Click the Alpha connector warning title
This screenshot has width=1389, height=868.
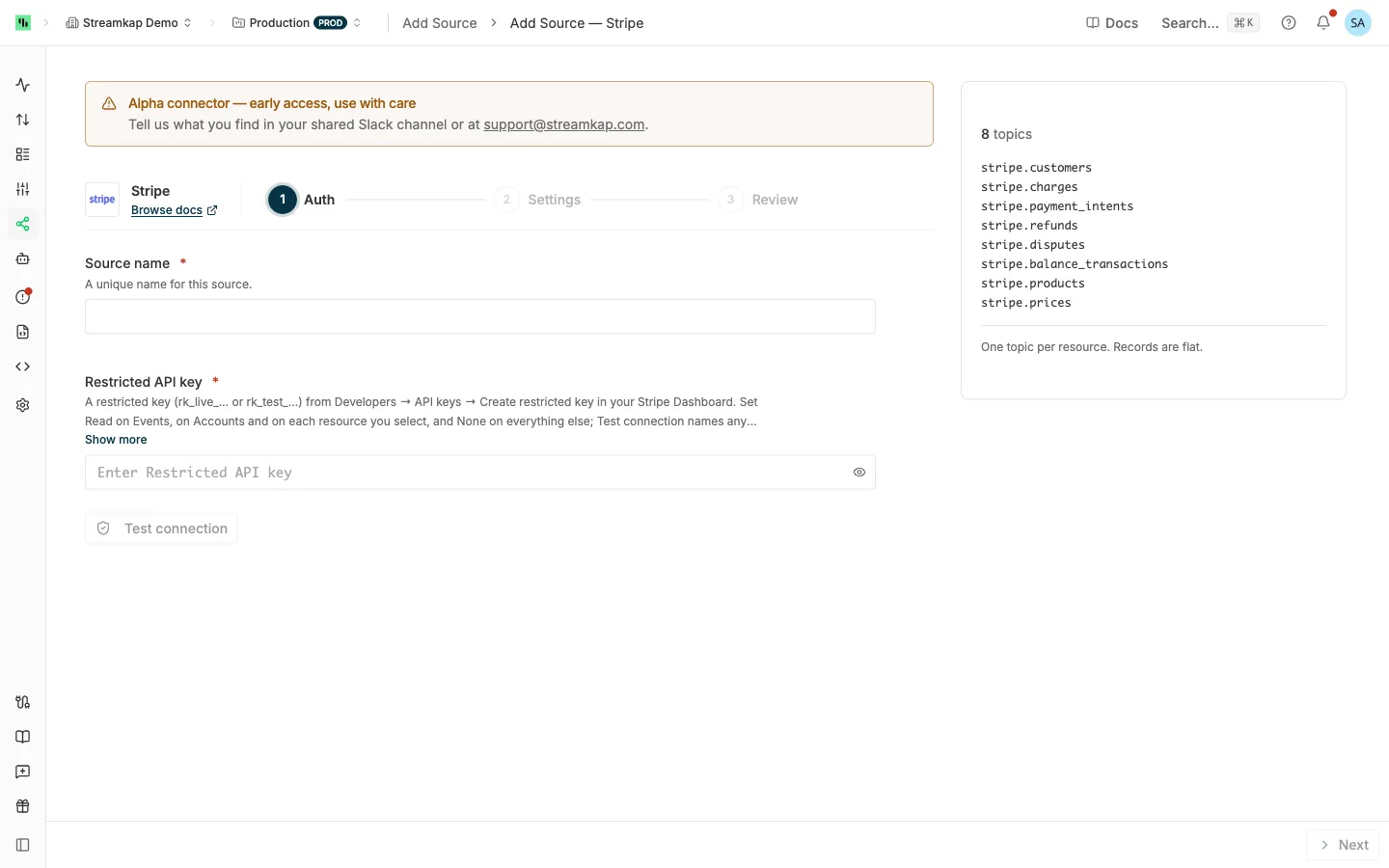click(272, 103)
